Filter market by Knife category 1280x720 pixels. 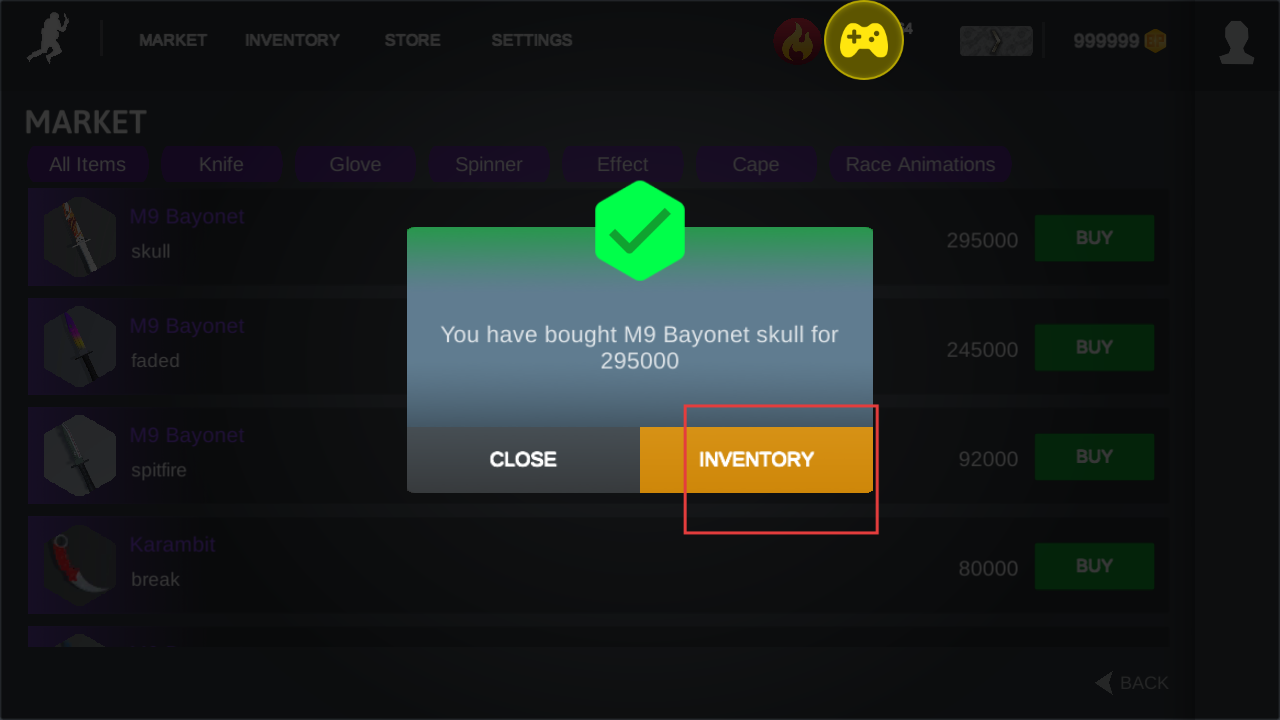tap(221, 165)
